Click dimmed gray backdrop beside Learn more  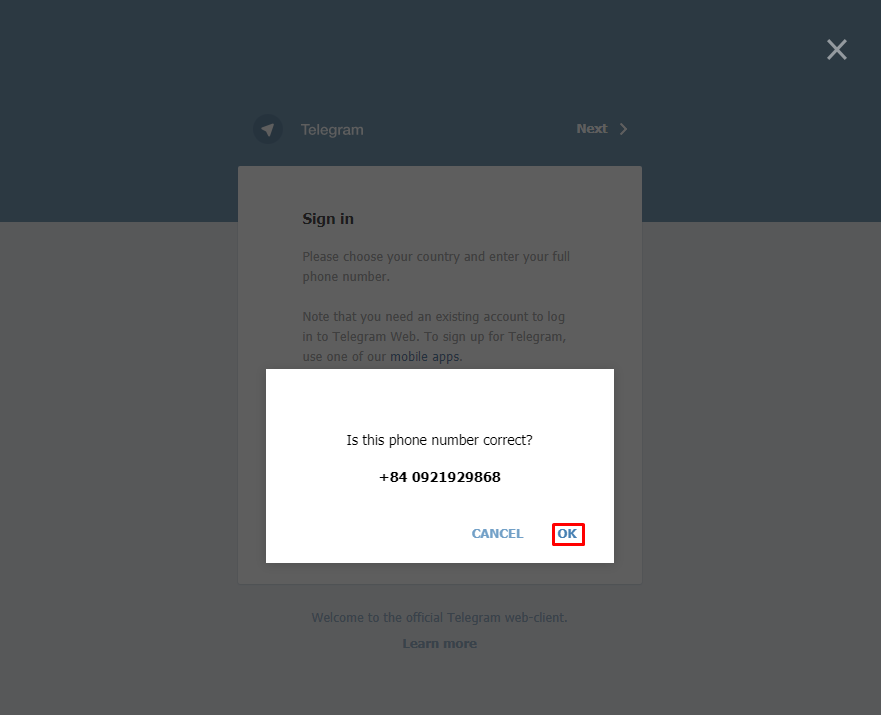(x=618, y=644)
